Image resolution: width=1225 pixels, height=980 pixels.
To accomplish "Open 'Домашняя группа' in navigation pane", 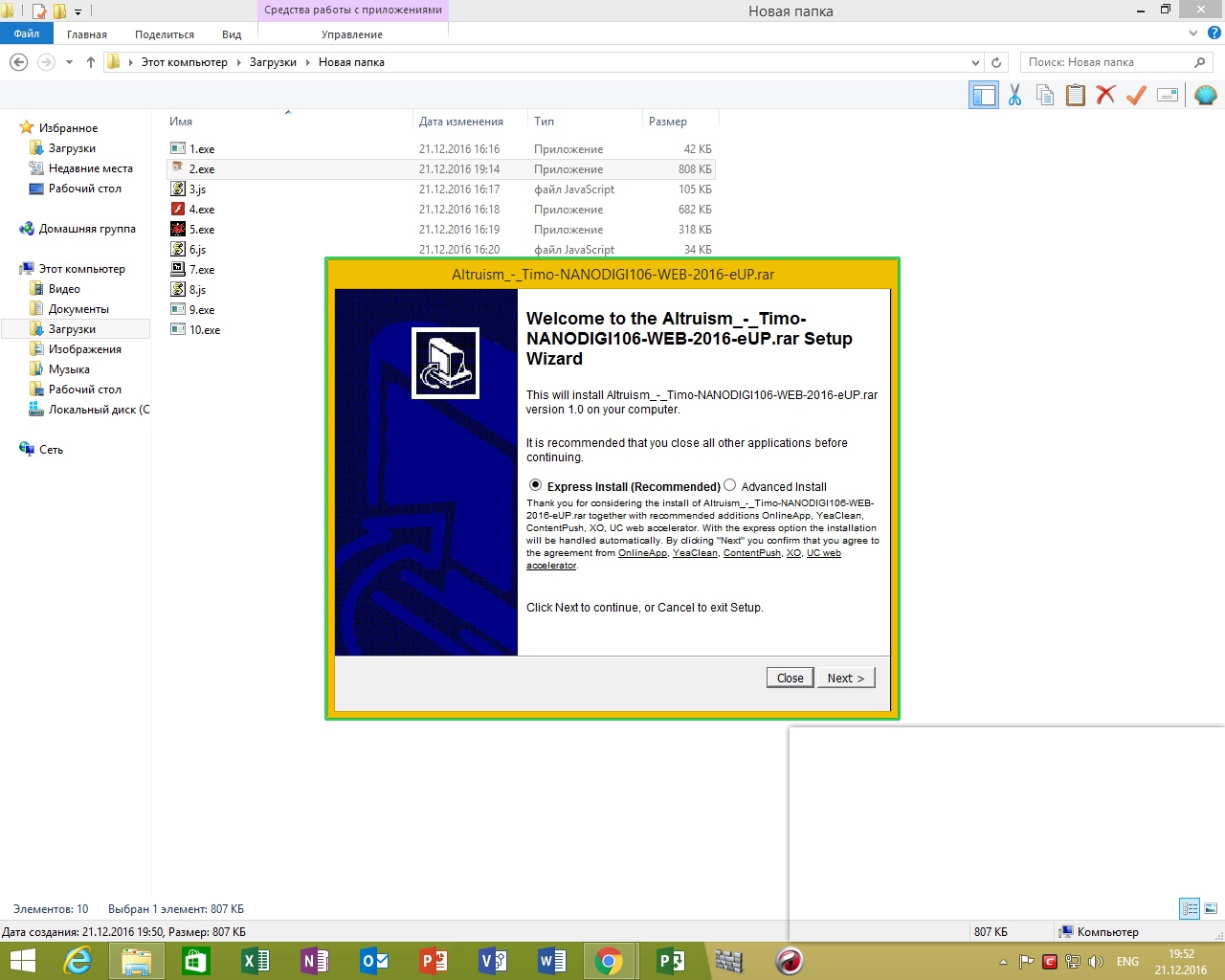I will [87, 229].
